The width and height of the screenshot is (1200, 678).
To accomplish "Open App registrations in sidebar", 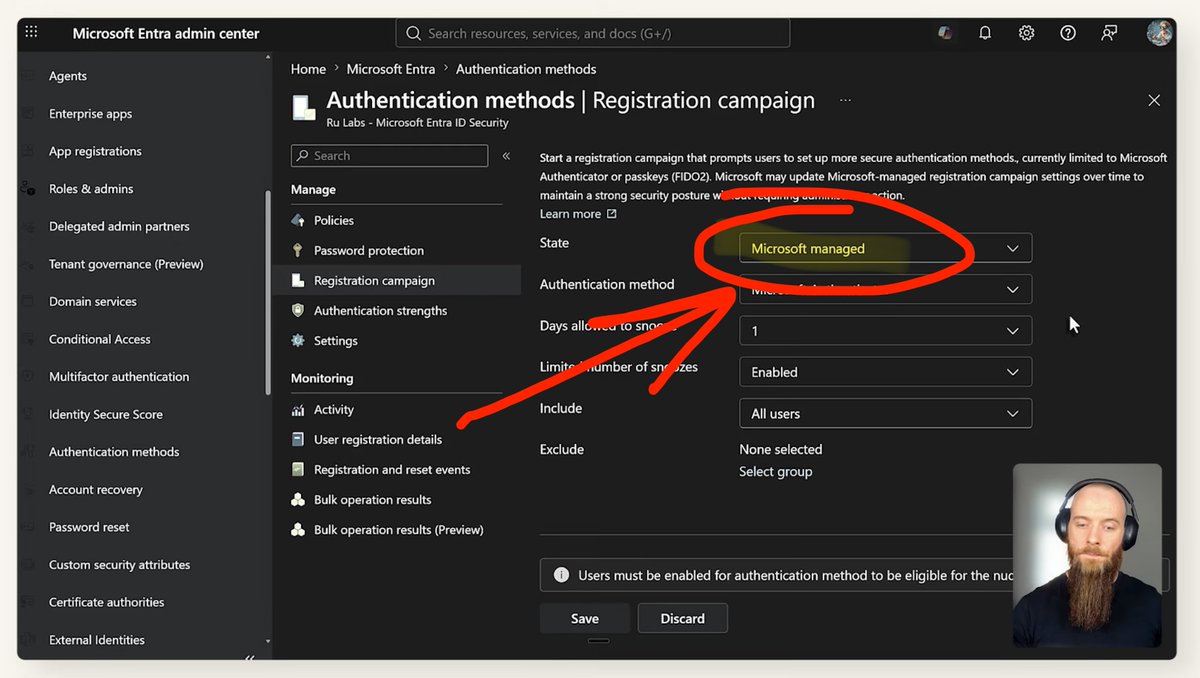I will click(95, 151).
